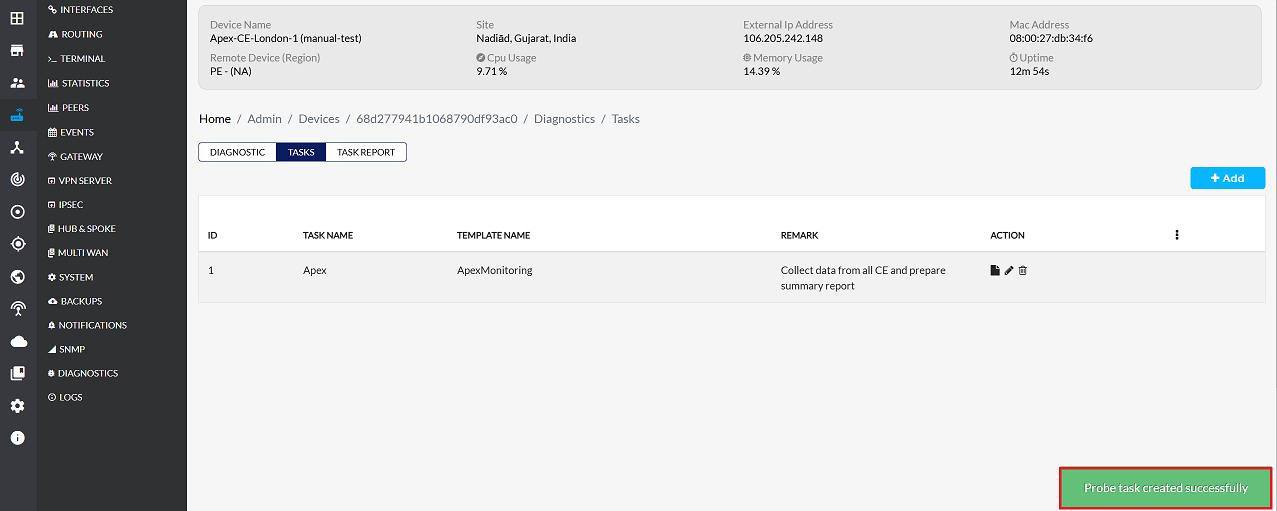The height and width of the screenshot is (511, 1277).
Task: Open the dashboard grid icon in left rail
Action: coord(17,18)
